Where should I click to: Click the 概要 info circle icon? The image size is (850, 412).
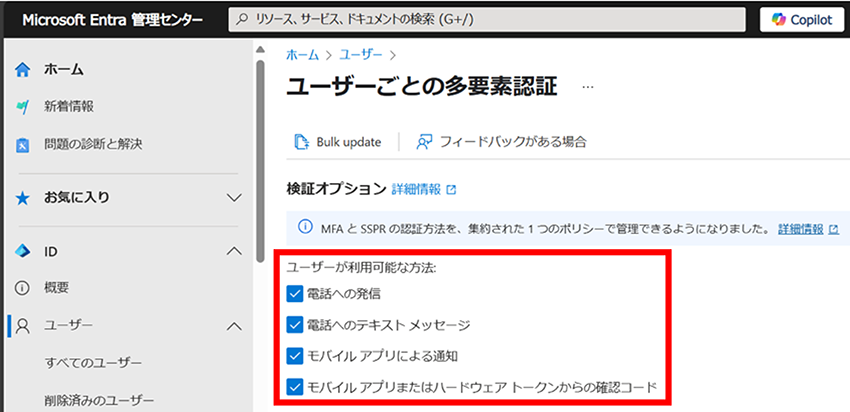(x=22, y=288)
